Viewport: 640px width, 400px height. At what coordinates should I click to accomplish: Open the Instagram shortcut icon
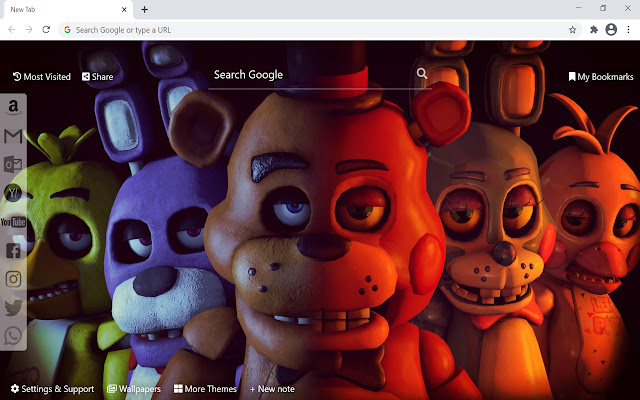click(x=13, y=279)
